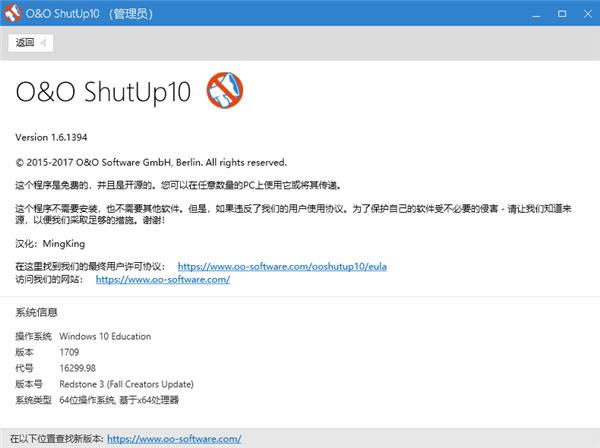Select Redstone 3 (Fall Creators Update) text
This screenshot has height=448, width=600.
127,384
